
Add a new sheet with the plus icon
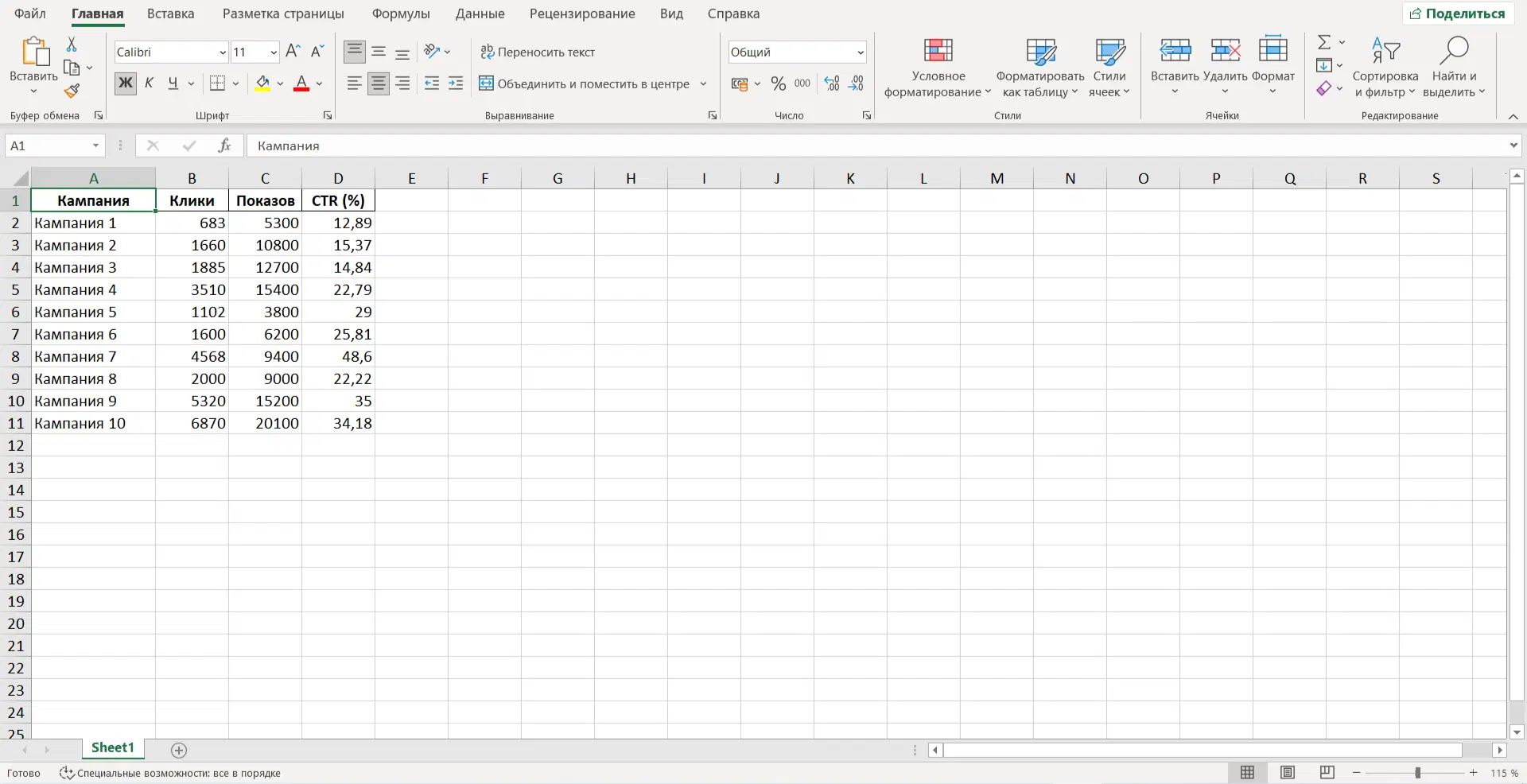coord(179,750)
